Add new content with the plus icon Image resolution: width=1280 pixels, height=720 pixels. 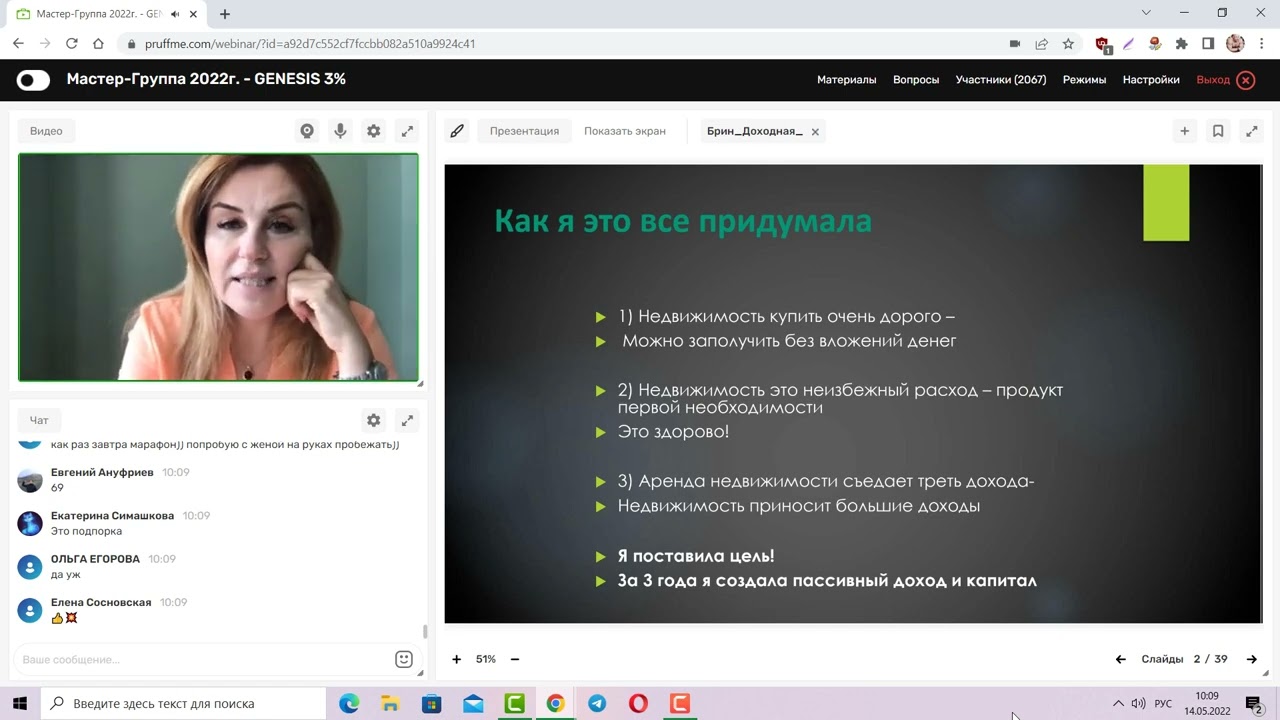pyautogui.click(x=1184, y=130)
